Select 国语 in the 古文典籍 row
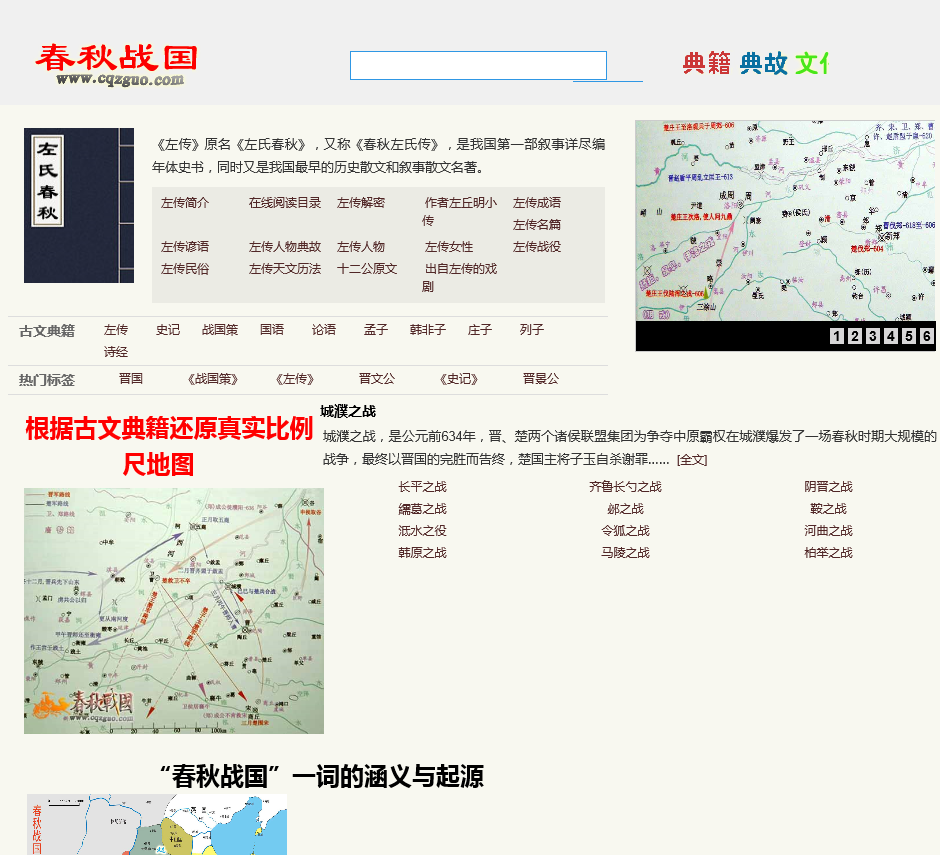 [x=272, y=330]
